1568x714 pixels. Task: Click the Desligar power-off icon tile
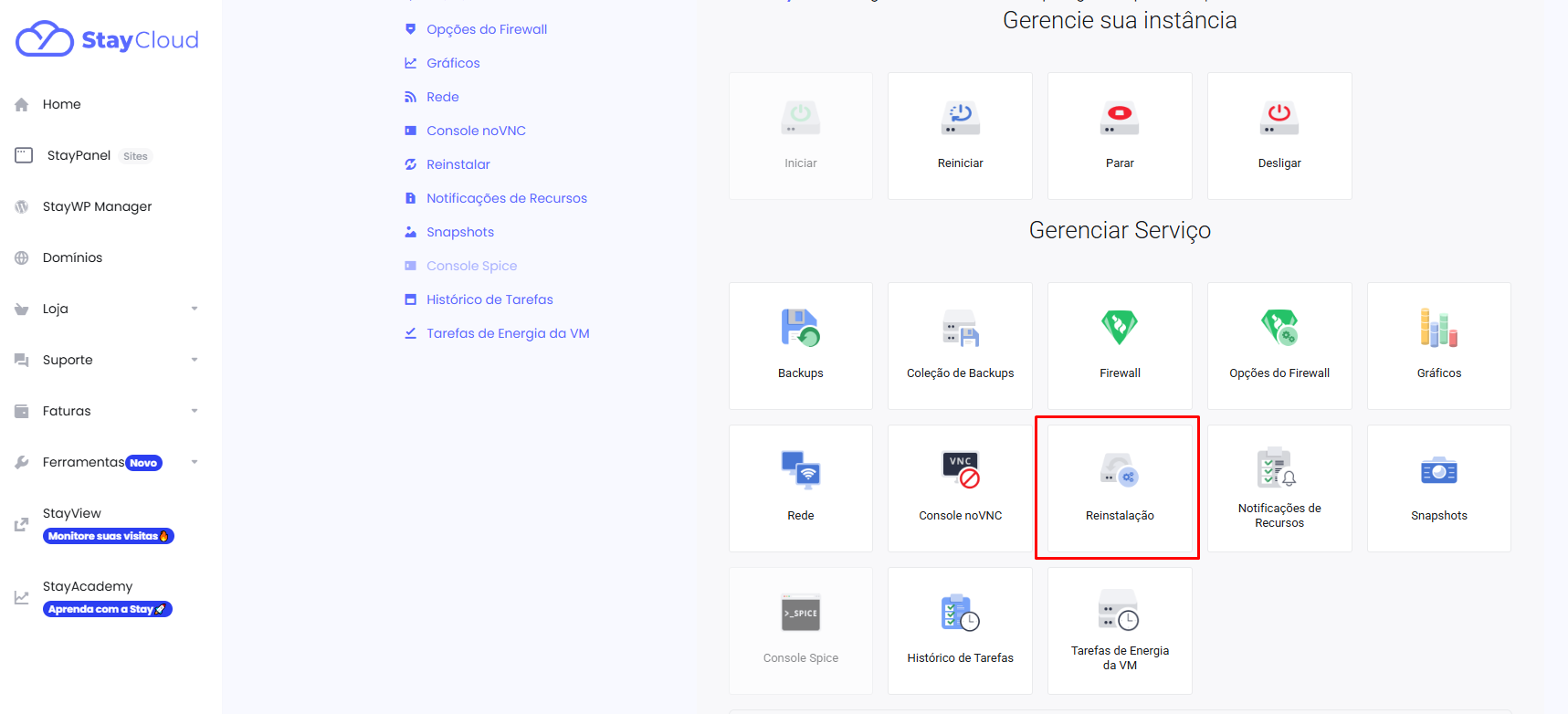[1279, 136]
